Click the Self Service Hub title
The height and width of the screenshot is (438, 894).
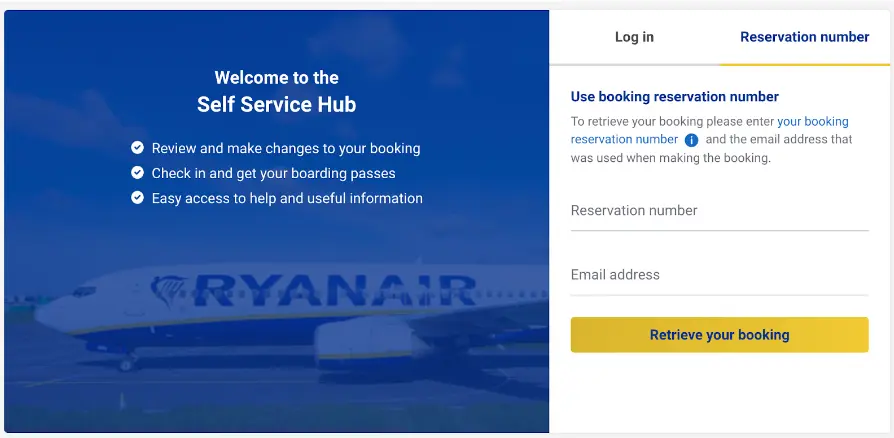[277, 105]
